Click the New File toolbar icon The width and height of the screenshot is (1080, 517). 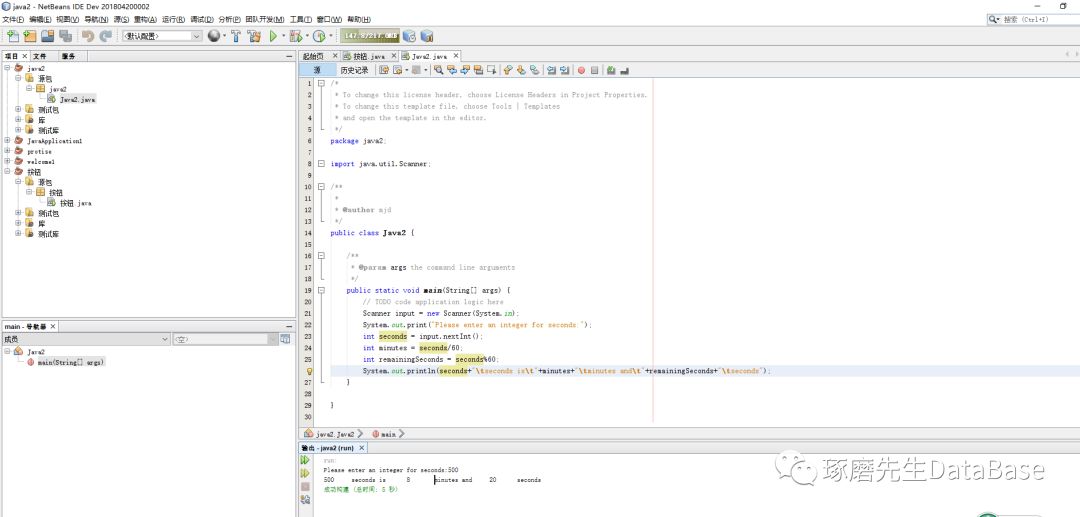click(12, 36)
